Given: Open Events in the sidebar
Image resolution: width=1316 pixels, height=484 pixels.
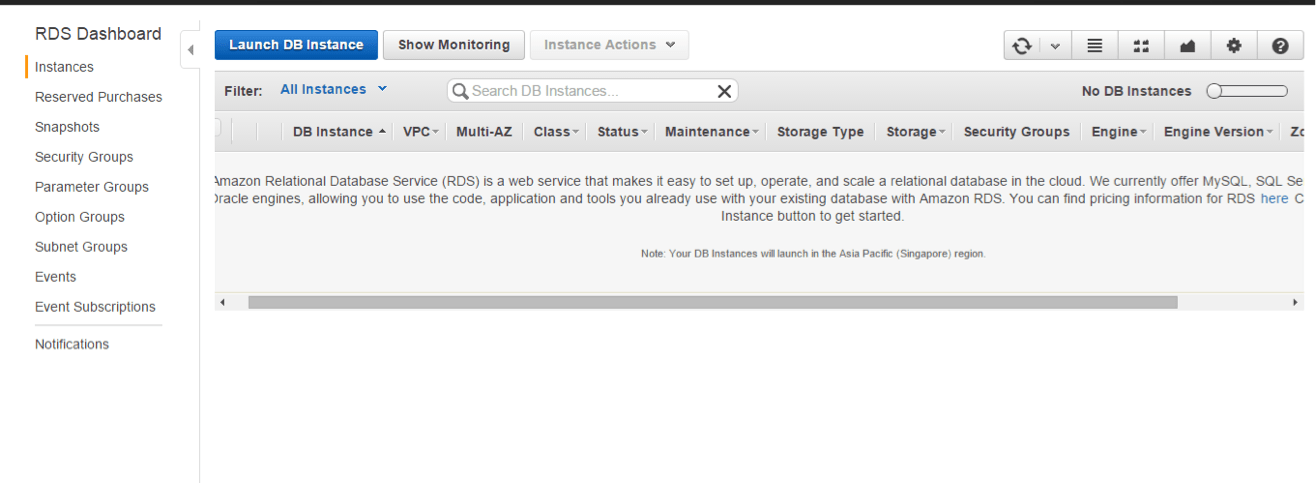Looking at the screenshot, I should click(56, 277).
